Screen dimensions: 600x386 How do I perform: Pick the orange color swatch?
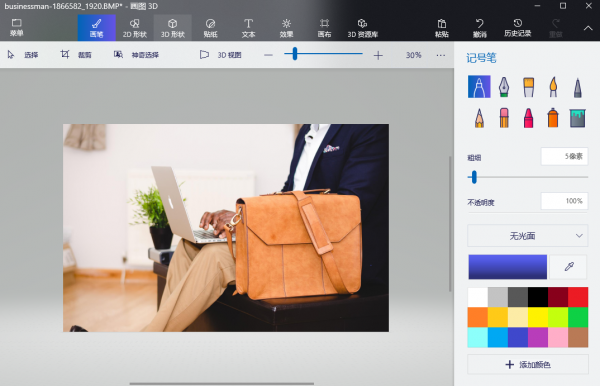coord(478,317)
